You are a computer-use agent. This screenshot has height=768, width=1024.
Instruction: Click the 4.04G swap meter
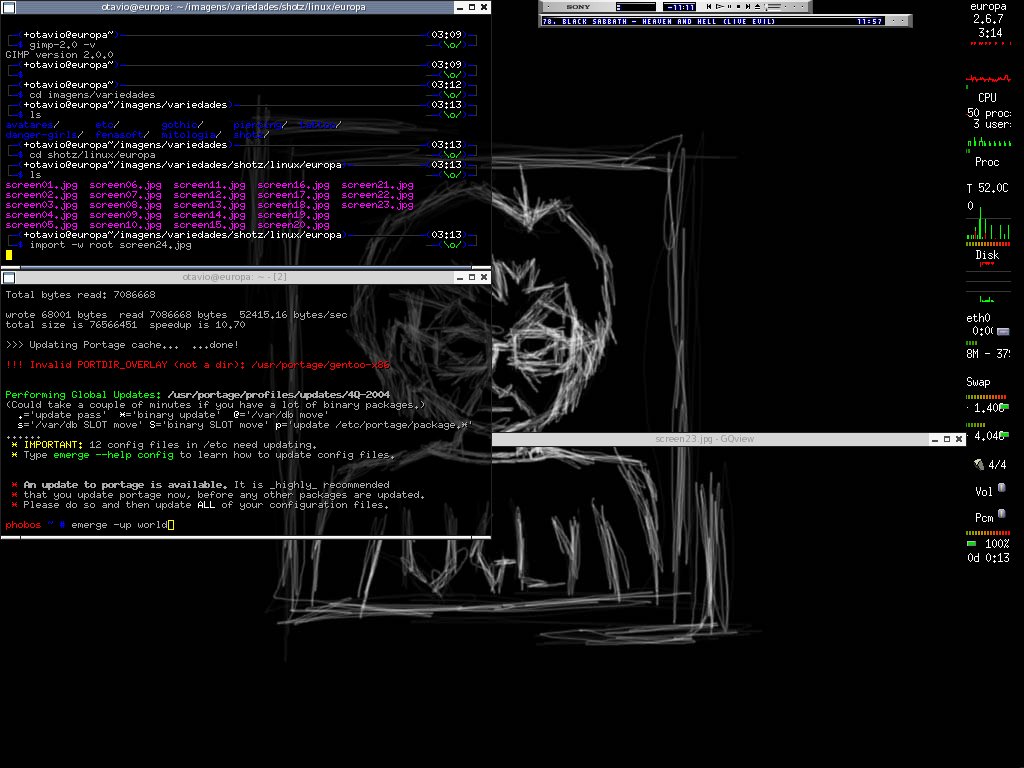click(x=988, y=436)
